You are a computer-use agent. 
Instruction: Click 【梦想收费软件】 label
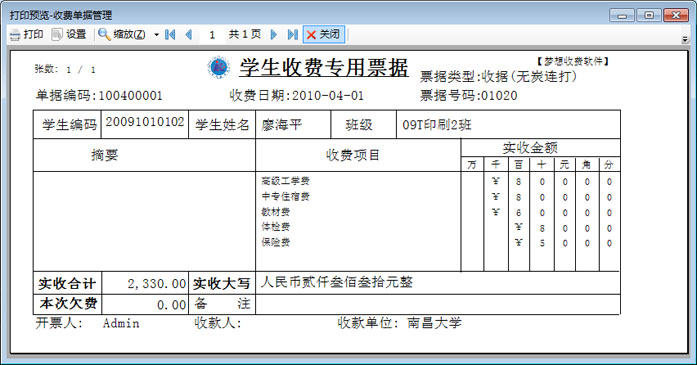click(x=572, y=61)
